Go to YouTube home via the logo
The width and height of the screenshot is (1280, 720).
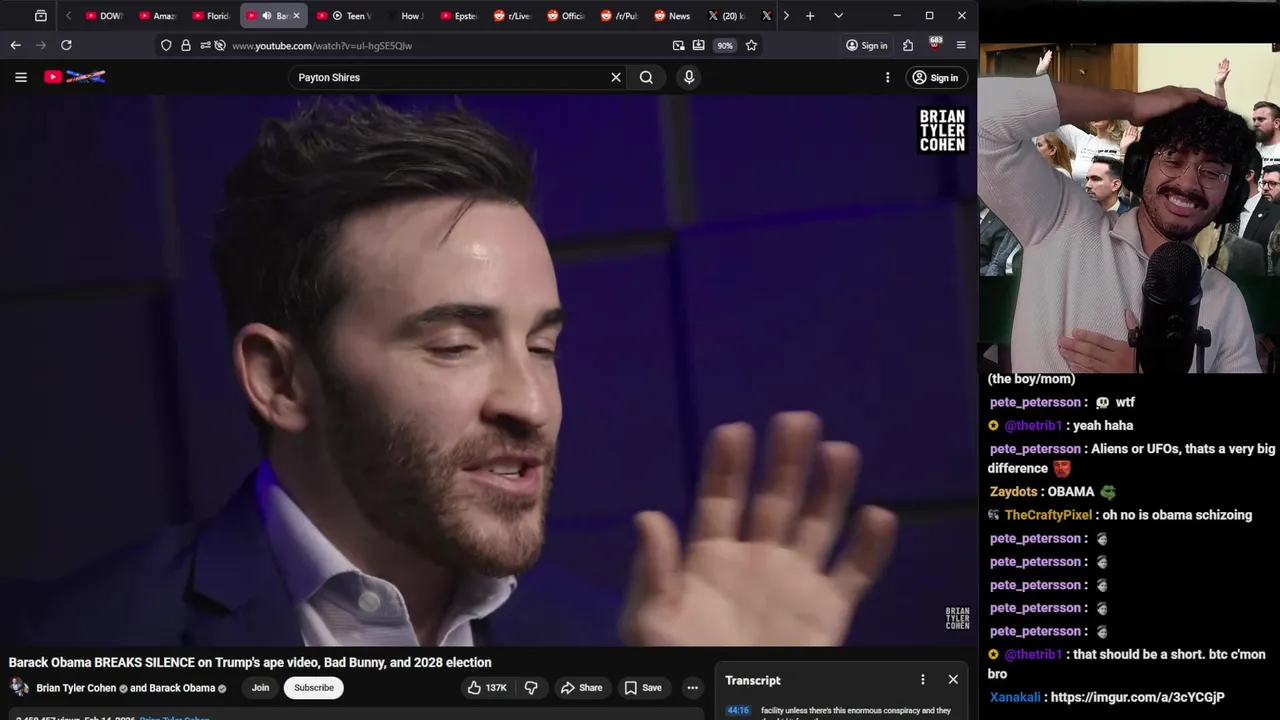[x=75, y=77]
